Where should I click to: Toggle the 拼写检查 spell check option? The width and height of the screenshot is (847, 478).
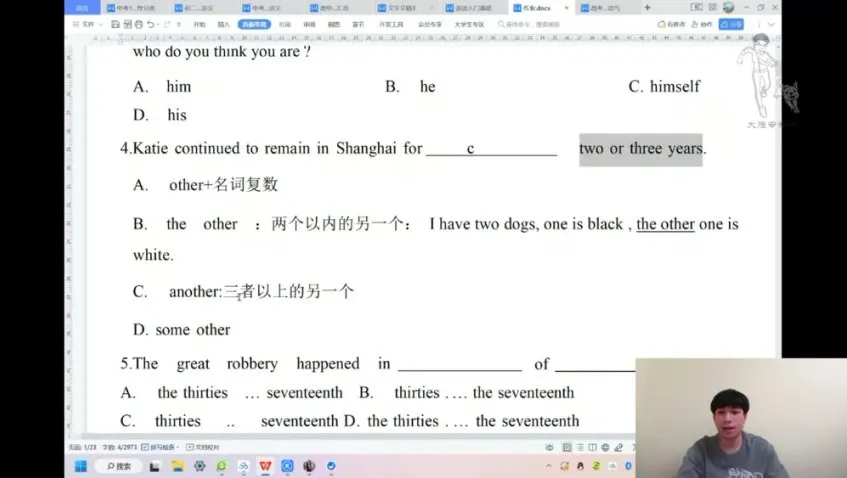(x=161, y=447)
